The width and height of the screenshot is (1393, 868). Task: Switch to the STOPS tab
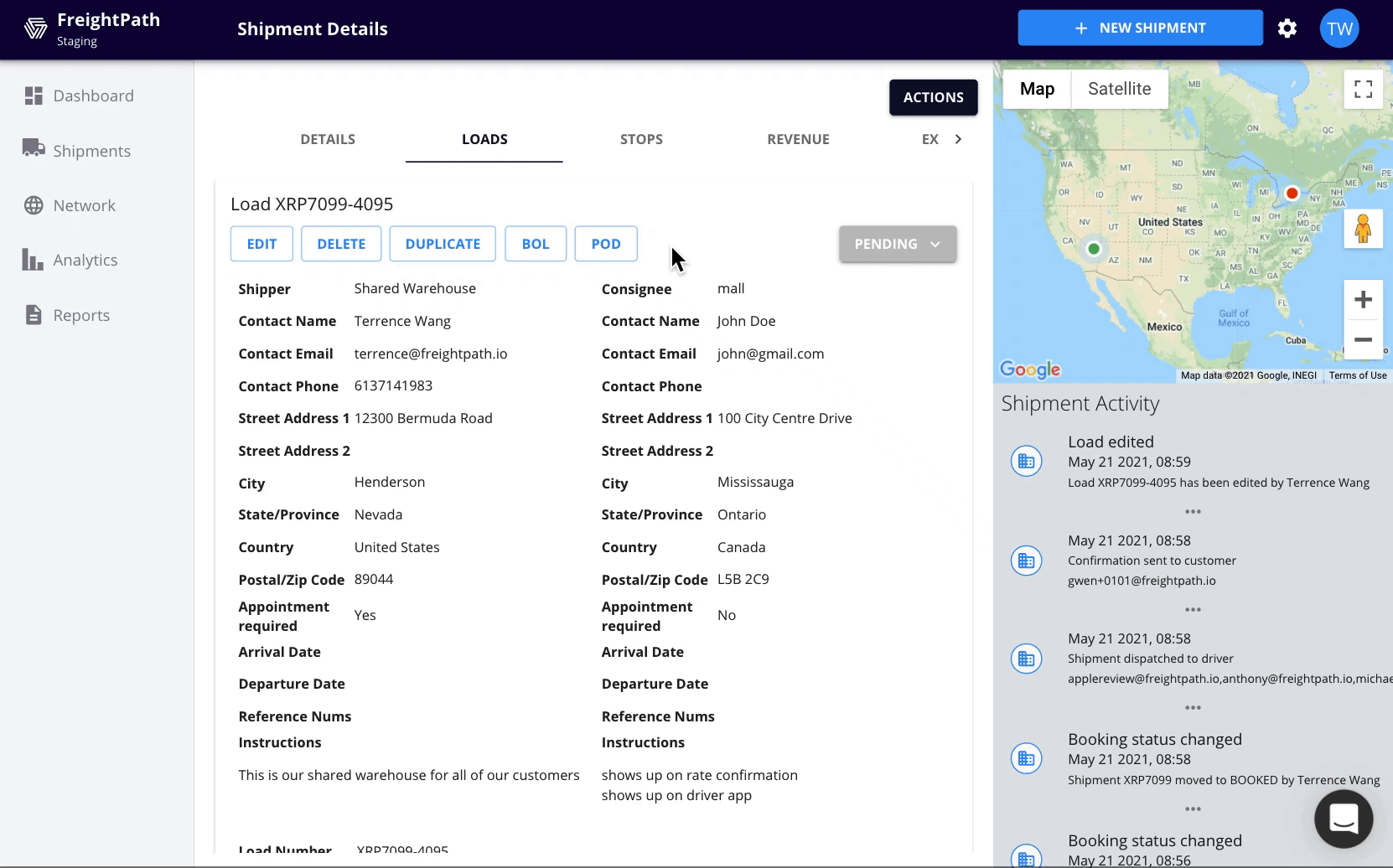[x=641, y=139]
